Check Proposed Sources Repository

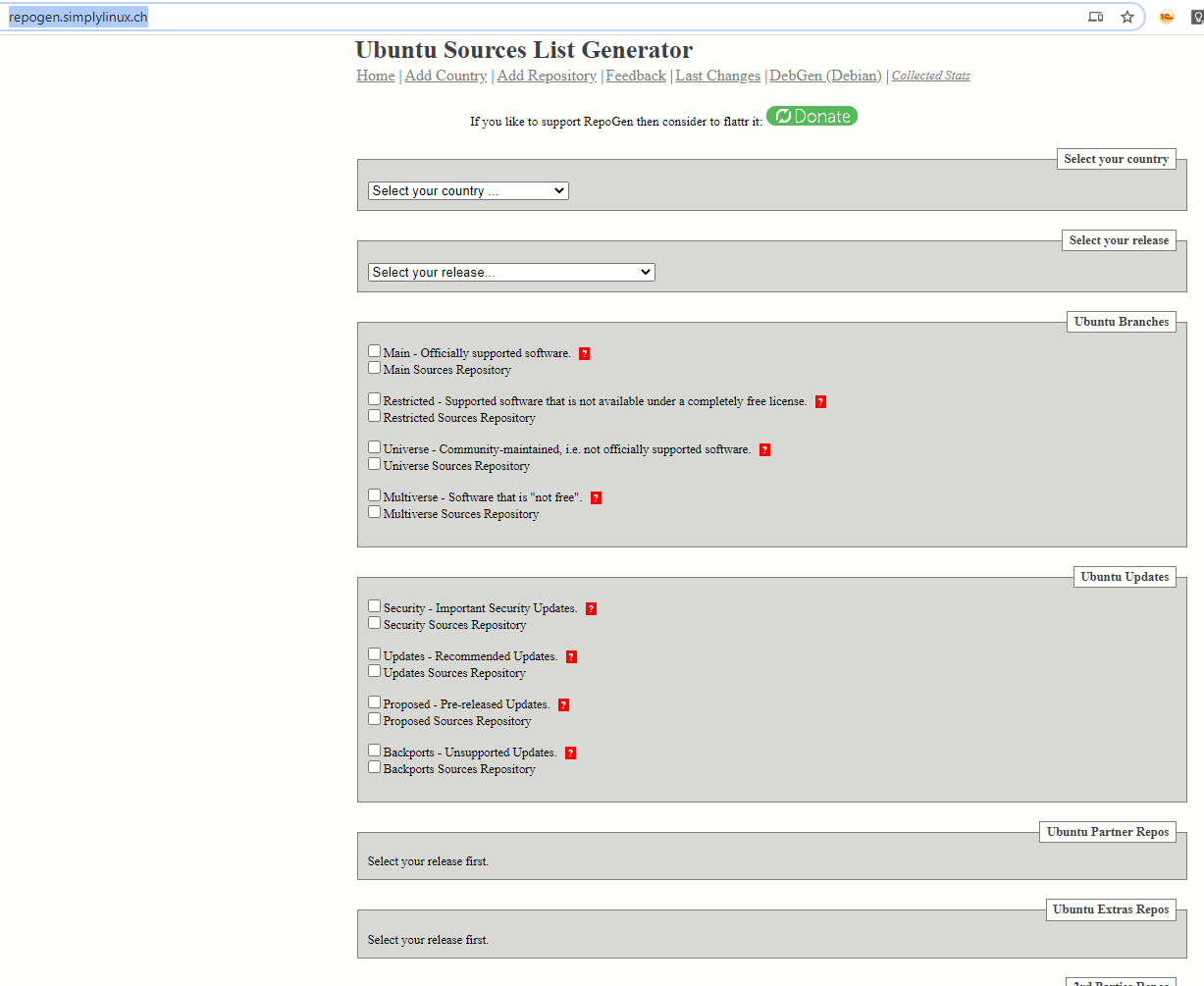point(375,719)
